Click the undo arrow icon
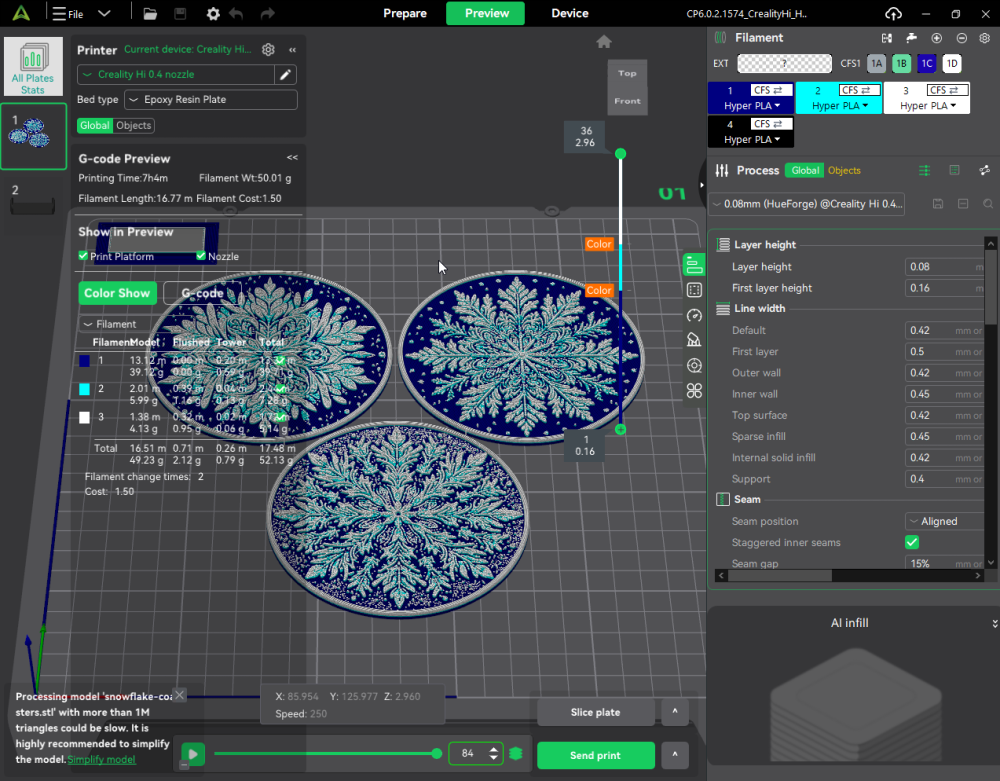The width and height of the screenshot is (1000, 781). pos(237,13)
